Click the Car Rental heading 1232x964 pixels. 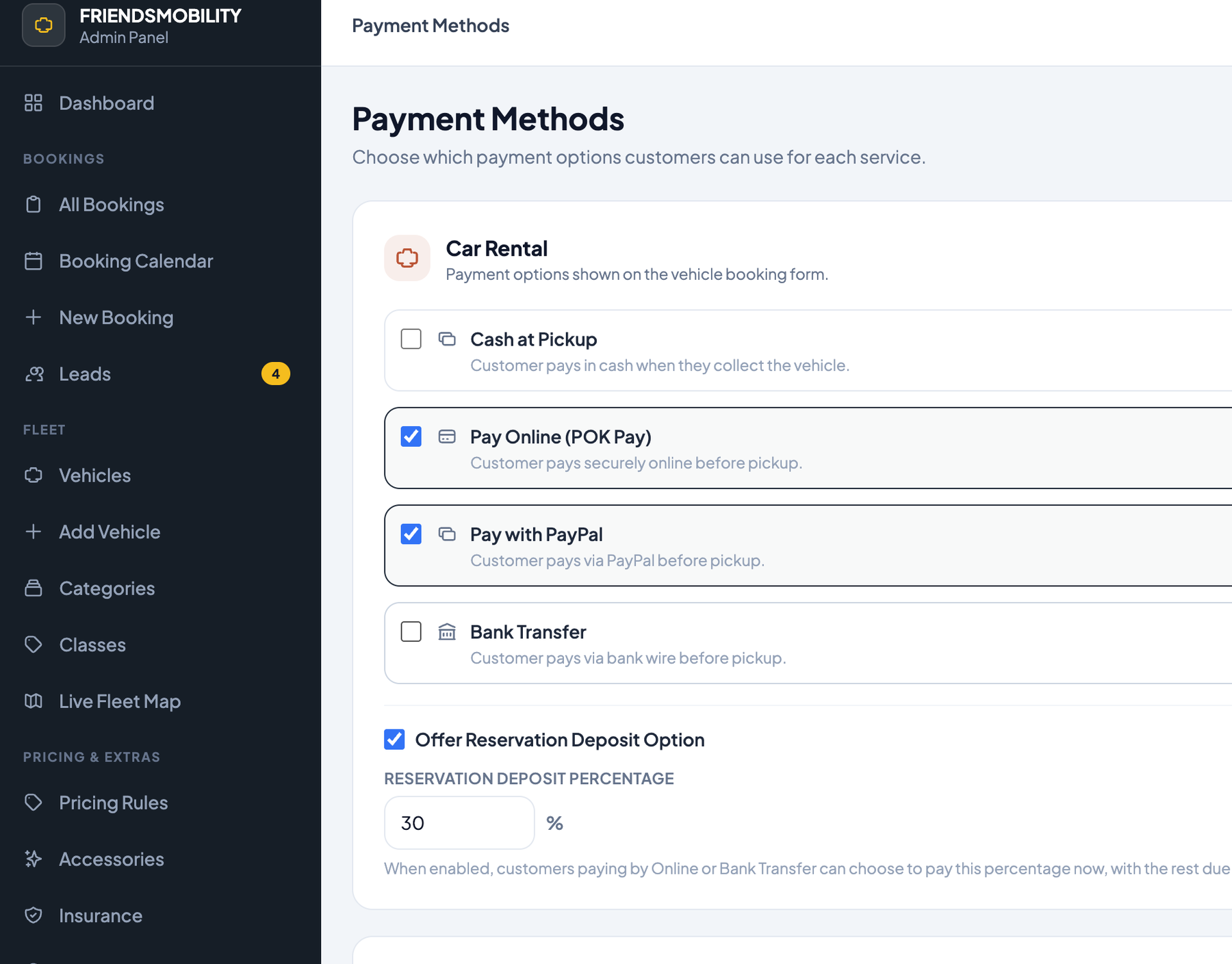496,248
